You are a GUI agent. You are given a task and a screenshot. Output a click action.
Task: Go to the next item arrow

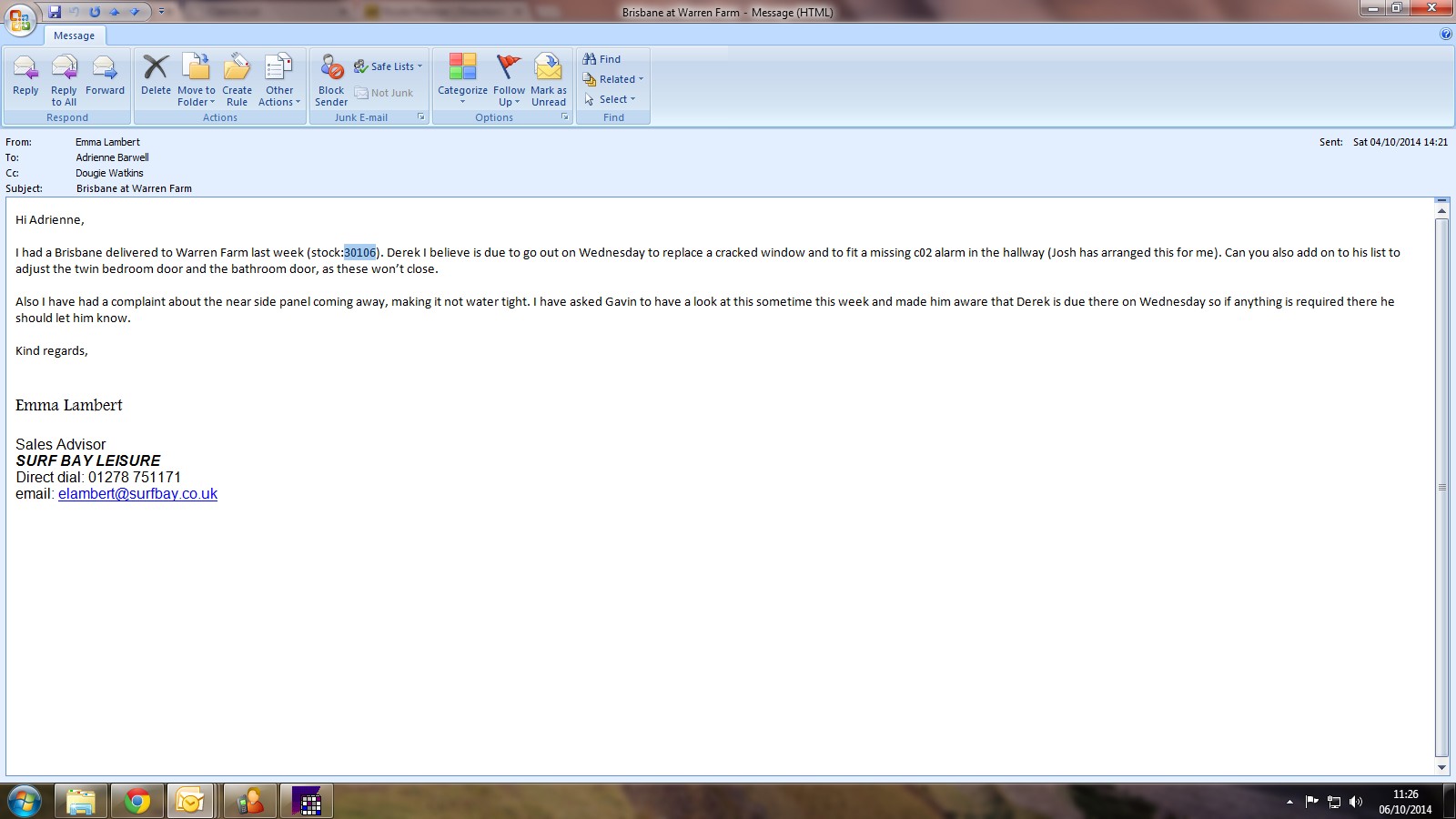135,12
